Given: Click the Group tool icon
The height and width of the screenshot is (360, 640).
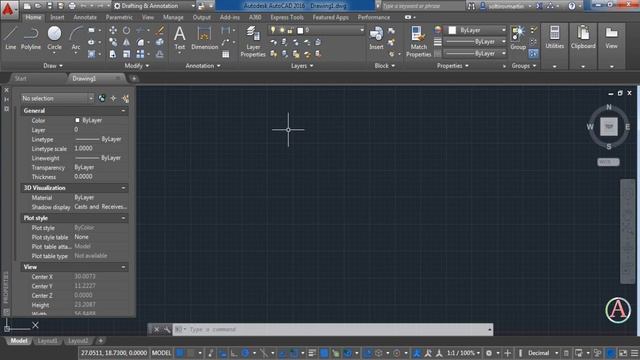Looking at the screenshot, I should (518, 38).
